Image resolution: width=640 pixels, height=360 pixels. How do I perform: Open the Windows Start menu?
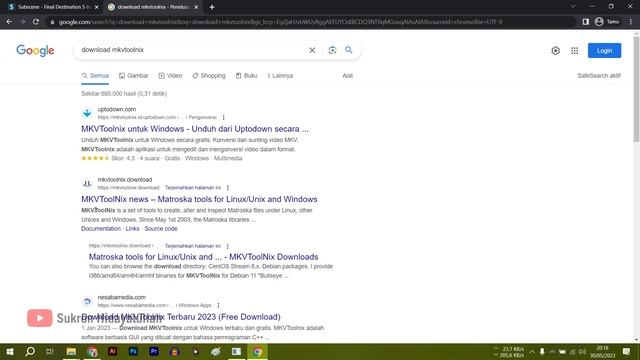10,351
